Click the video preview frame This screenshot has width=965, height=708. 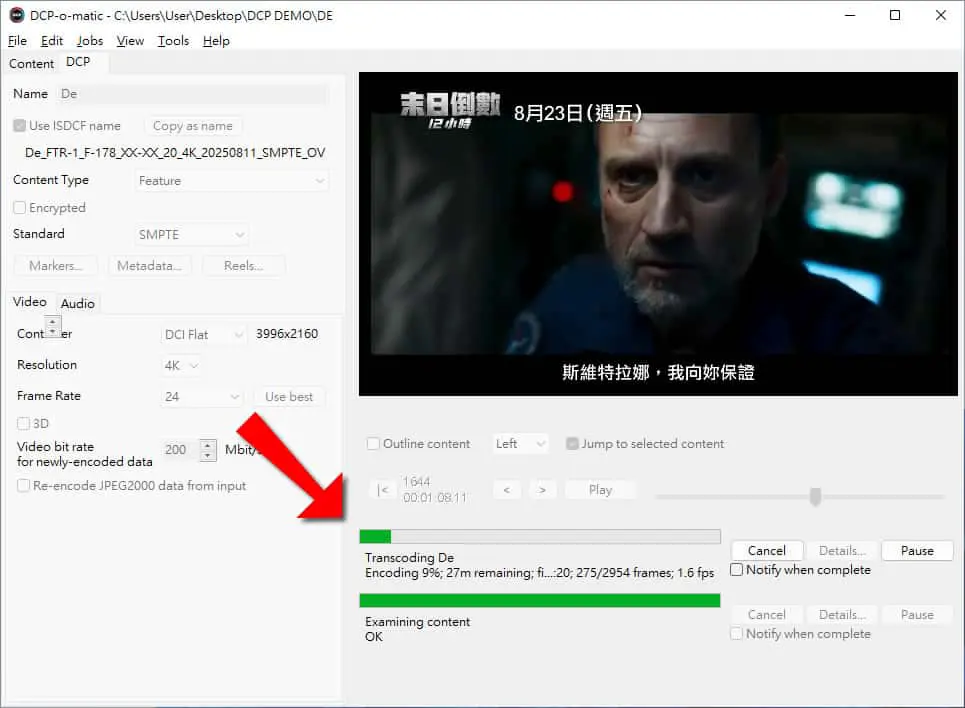point(658,234)
